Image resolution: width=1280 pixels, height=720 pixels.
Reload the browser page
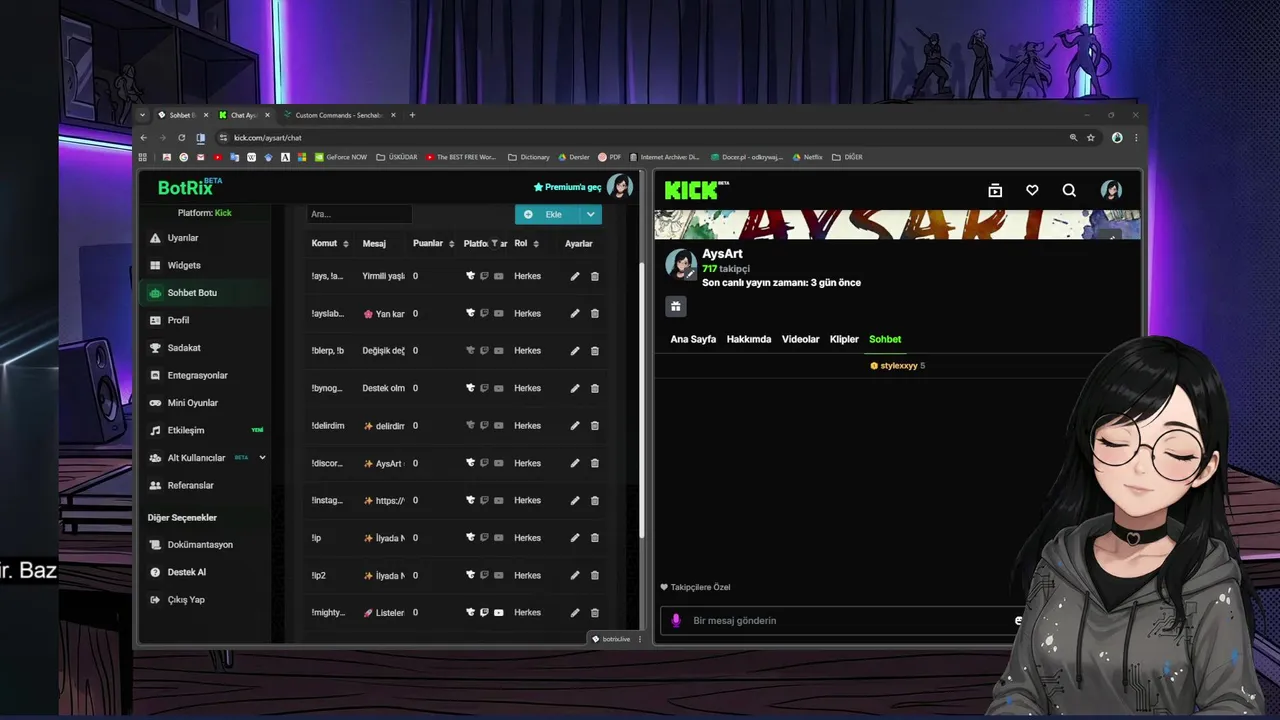[181, 138]
